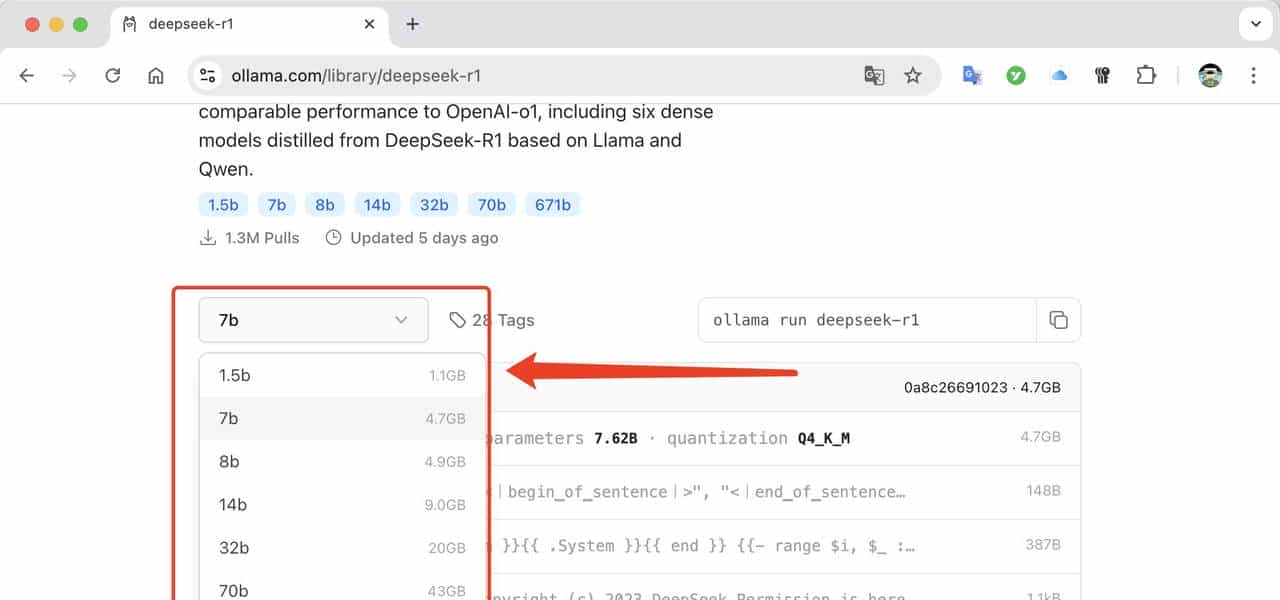The image size is (1280, 600).
Task: Choose 14b in the dropdown list
Action: 342,505
